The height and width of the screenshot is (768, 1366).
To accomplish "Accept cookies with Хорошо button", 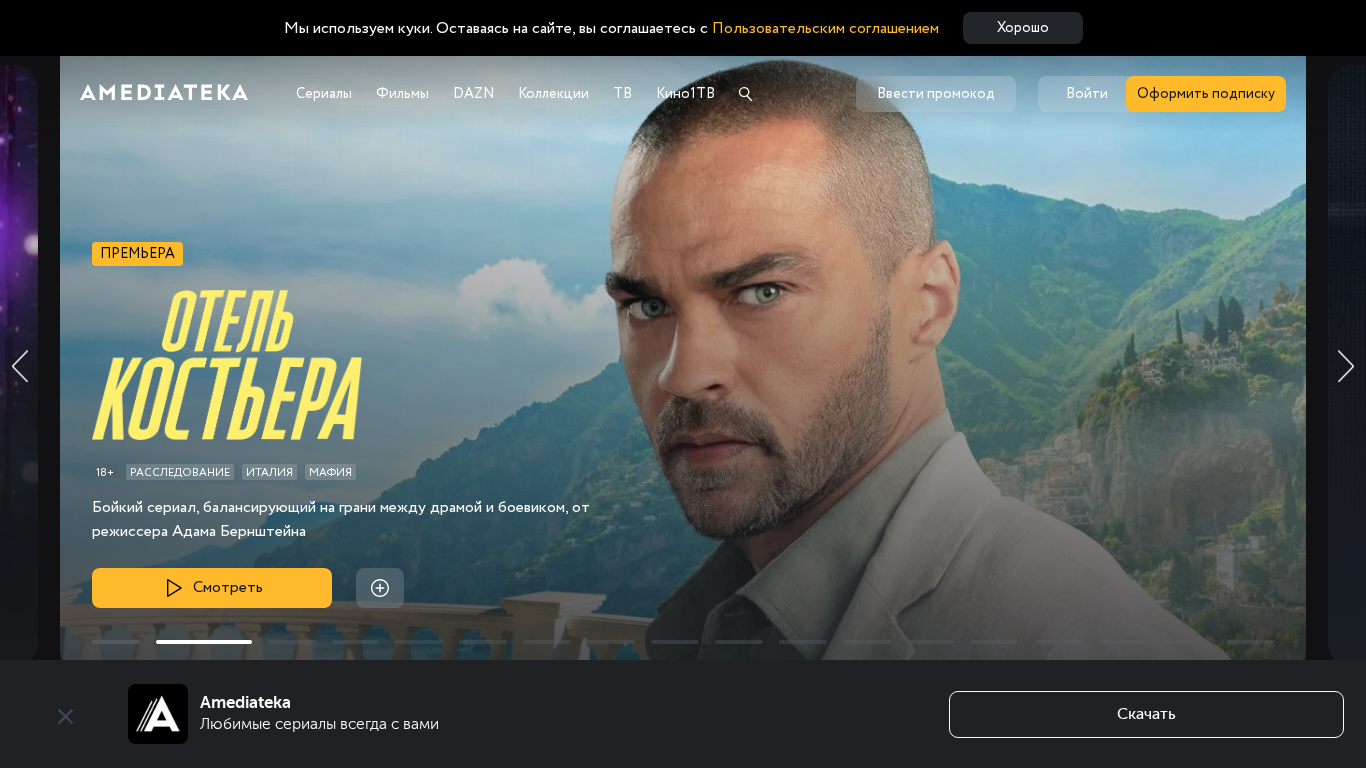I will pos(1023,28).
